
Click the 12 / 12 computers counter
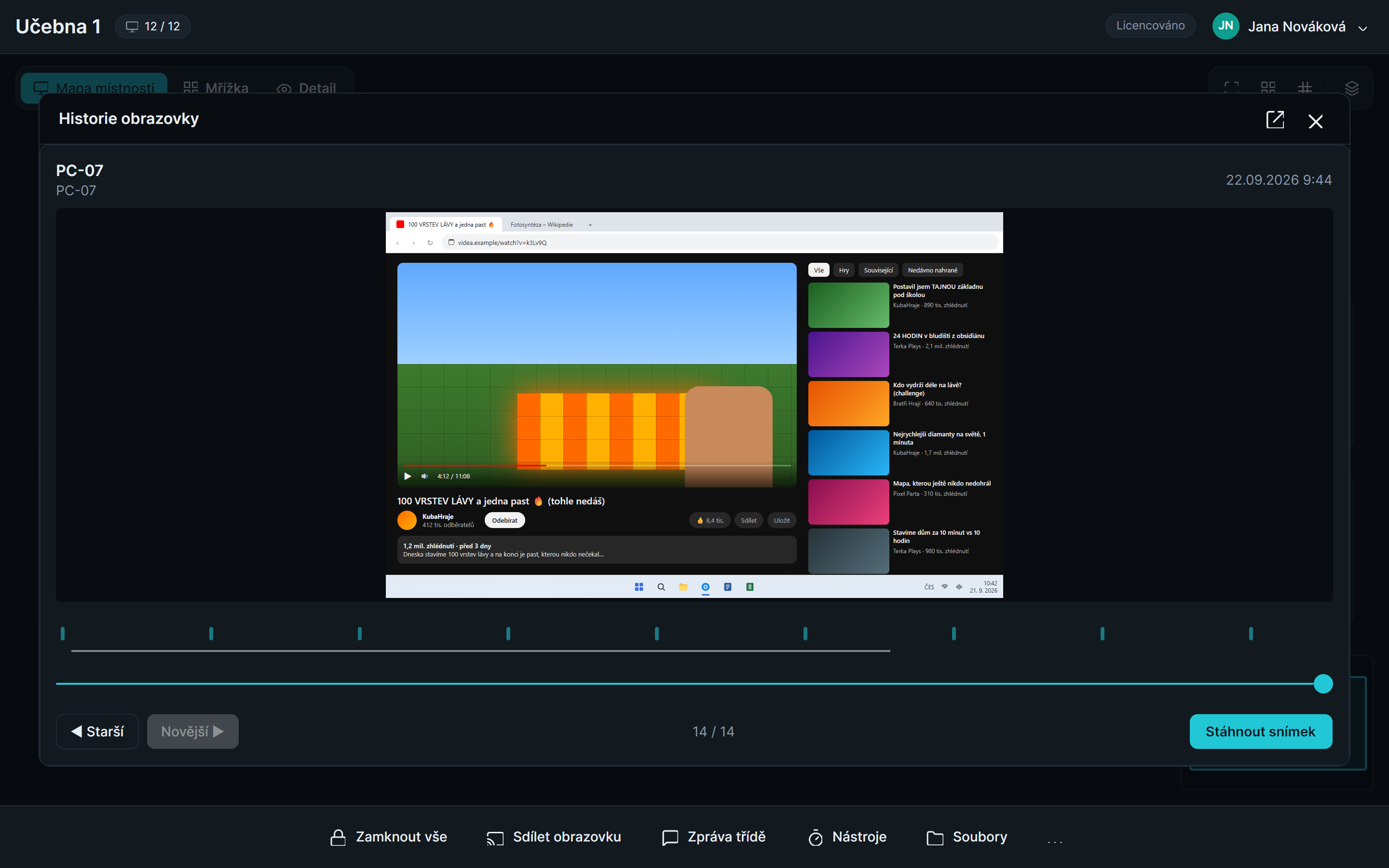153,27
